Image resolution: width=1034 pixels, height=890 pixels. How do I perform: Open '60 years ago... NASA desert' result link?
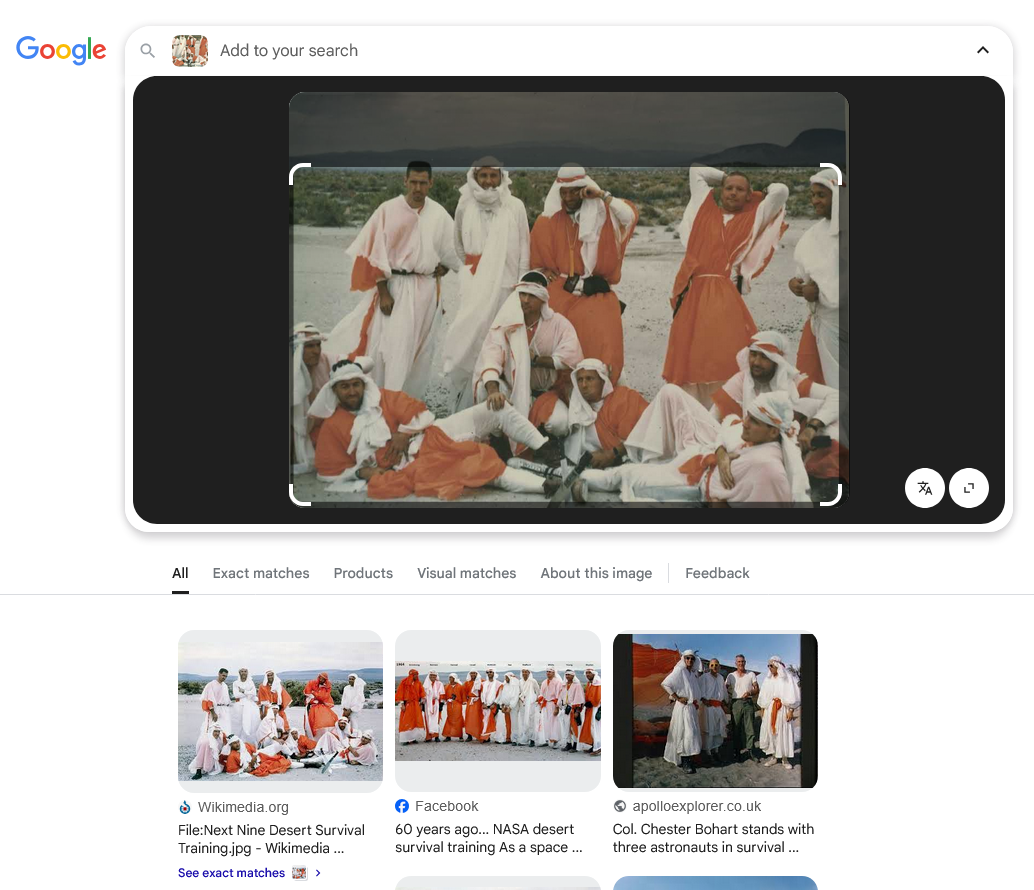point(489,838)
